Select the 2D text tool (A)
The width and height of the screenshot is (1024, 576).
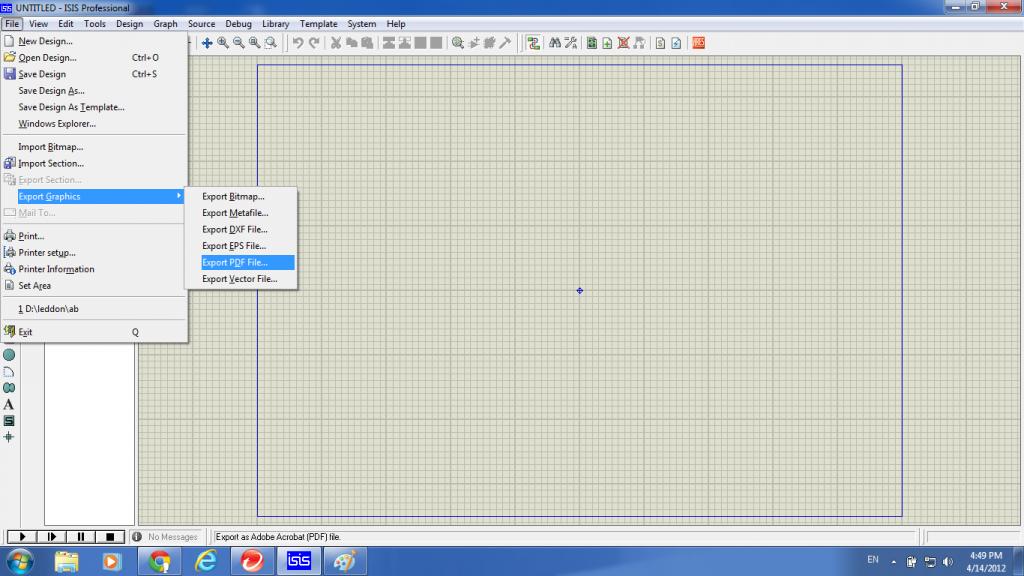pos(9,404)
